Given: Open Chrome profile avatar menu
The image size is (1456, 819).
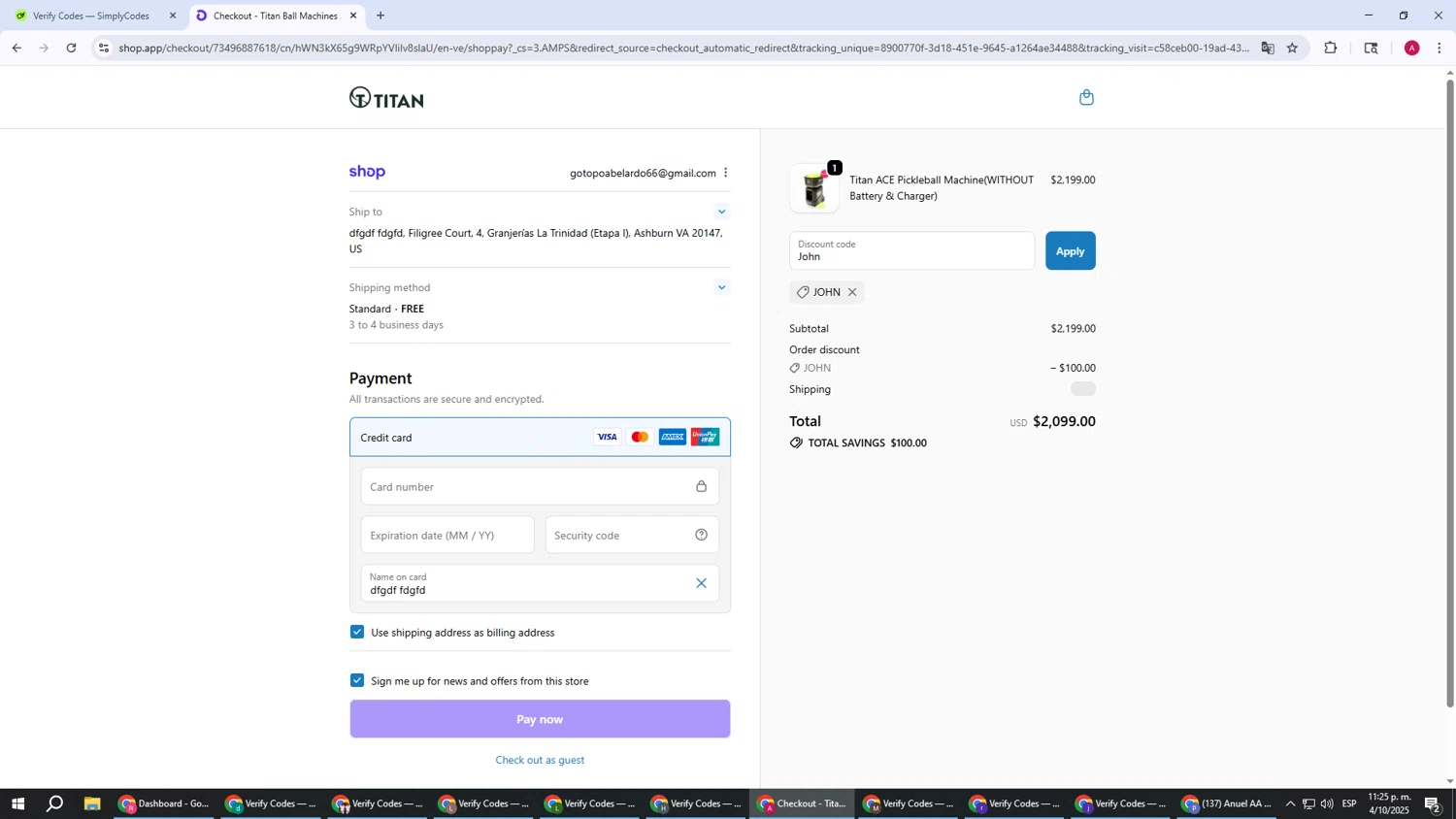Looking at the screenshot, I should click(1411, 48).
